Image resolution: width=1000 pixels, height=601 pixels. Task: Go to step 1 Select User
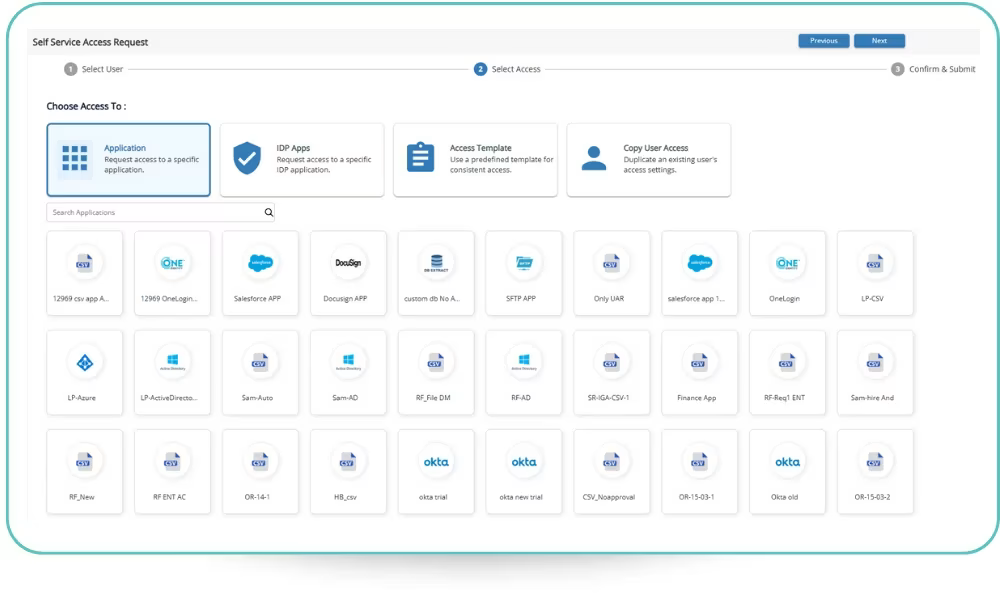(94, 69)
